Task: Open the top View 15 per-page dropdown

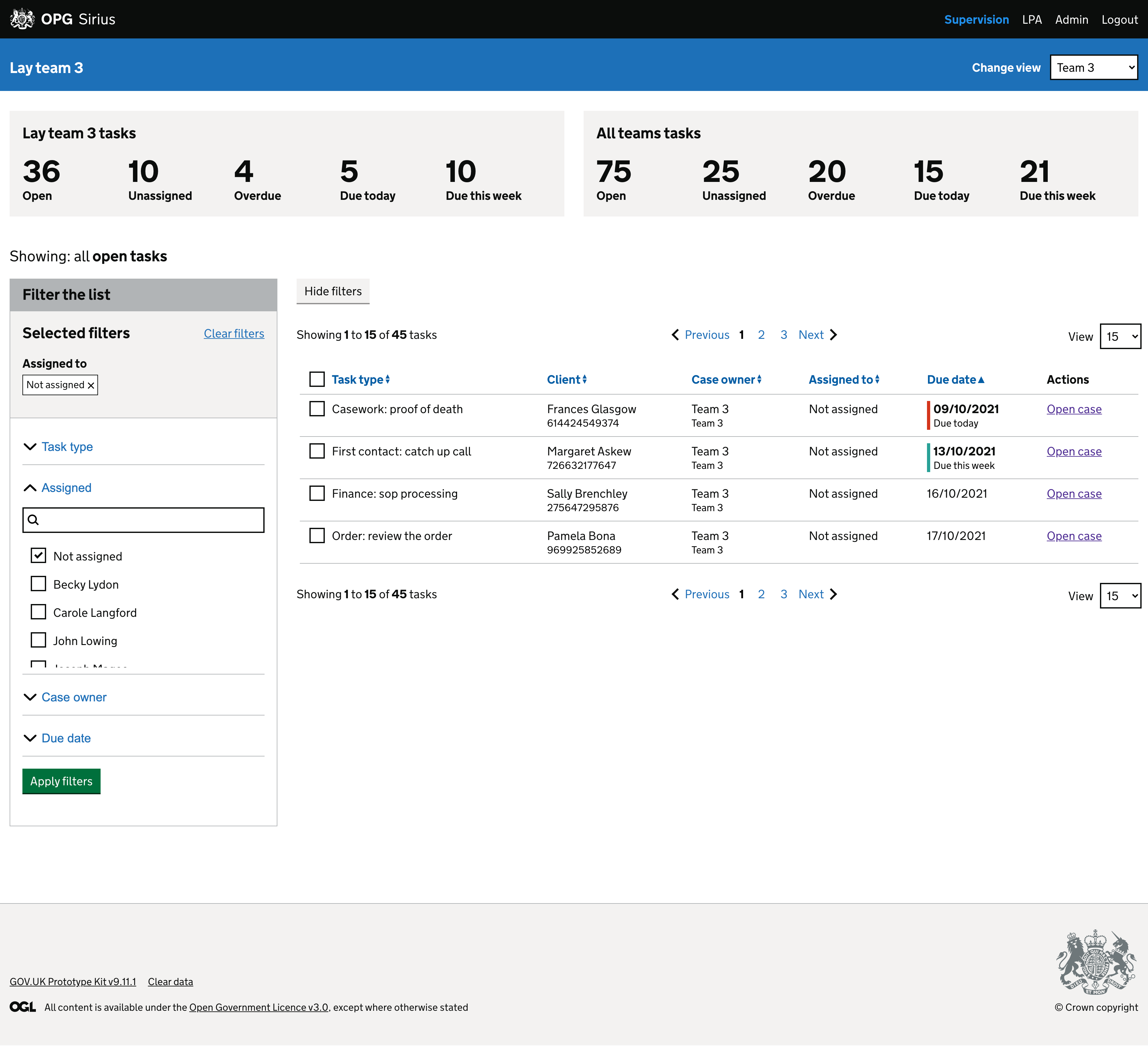Action: (x=1120, y=337)
